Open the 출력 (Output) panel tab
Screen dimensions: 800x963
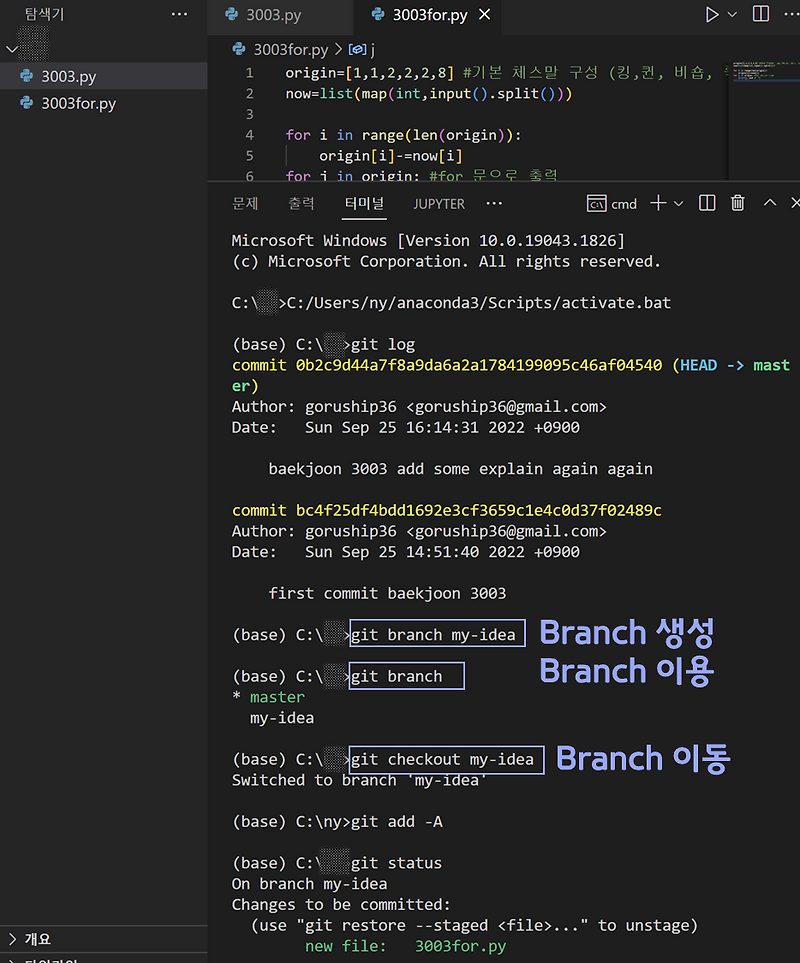[x=301, y=203]
